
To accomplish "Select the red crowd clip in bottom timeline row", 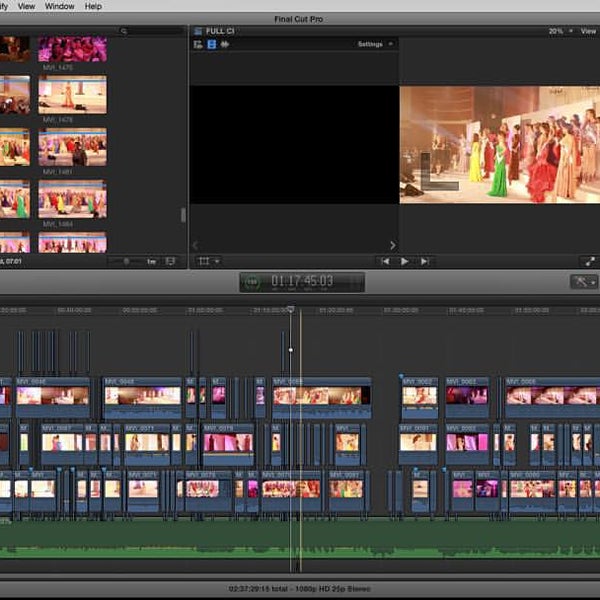I will (291, 491).
